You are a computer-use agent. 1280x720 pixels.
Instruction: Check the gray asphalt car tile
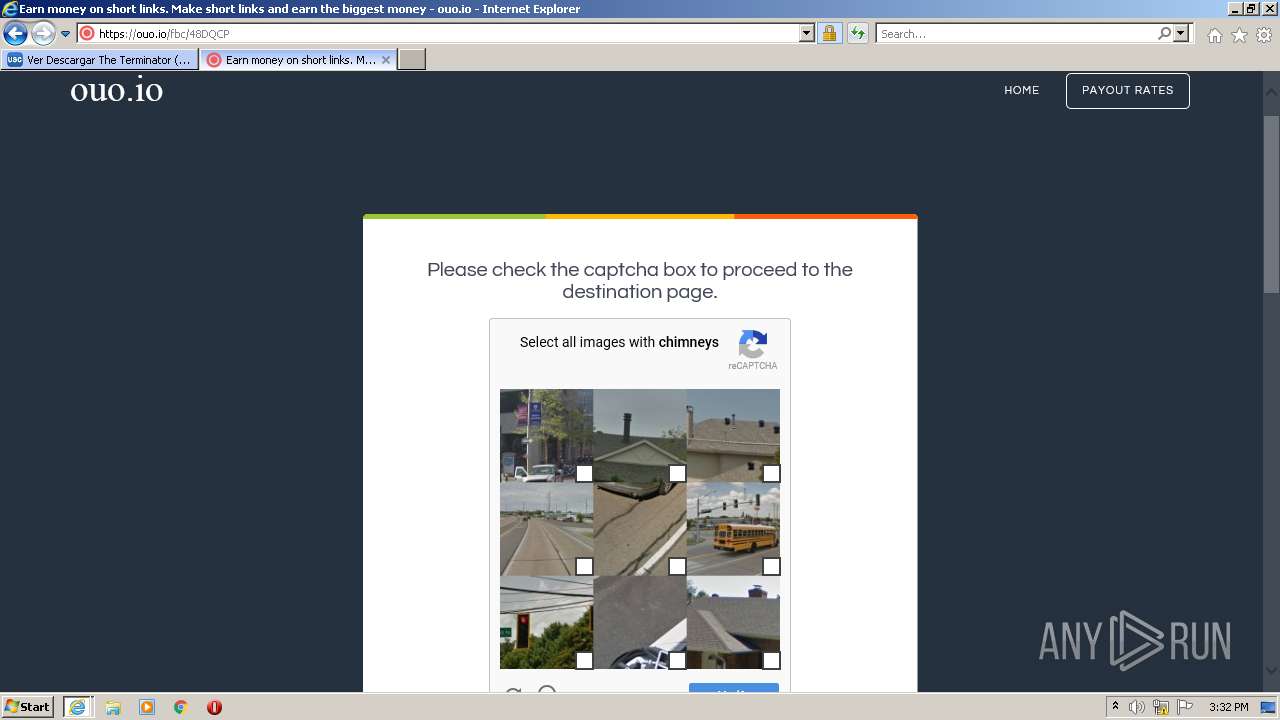pyautogui.click(x=639, y=622)
